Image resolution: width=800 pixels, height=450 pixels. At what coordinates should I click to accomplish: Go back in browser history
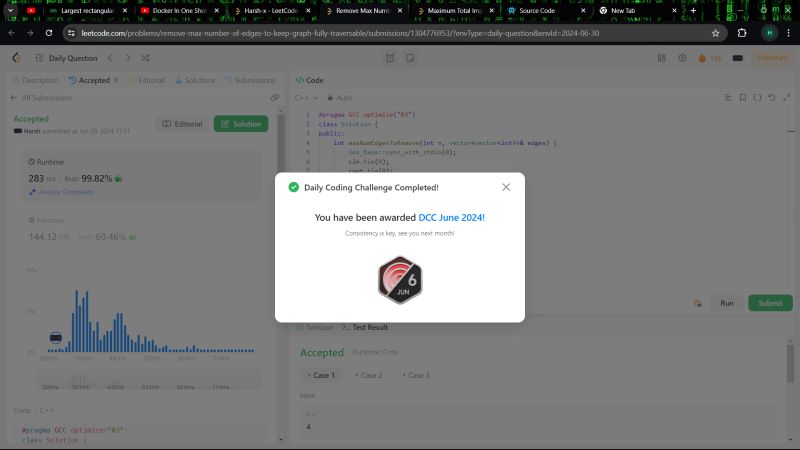coord(12,33)
